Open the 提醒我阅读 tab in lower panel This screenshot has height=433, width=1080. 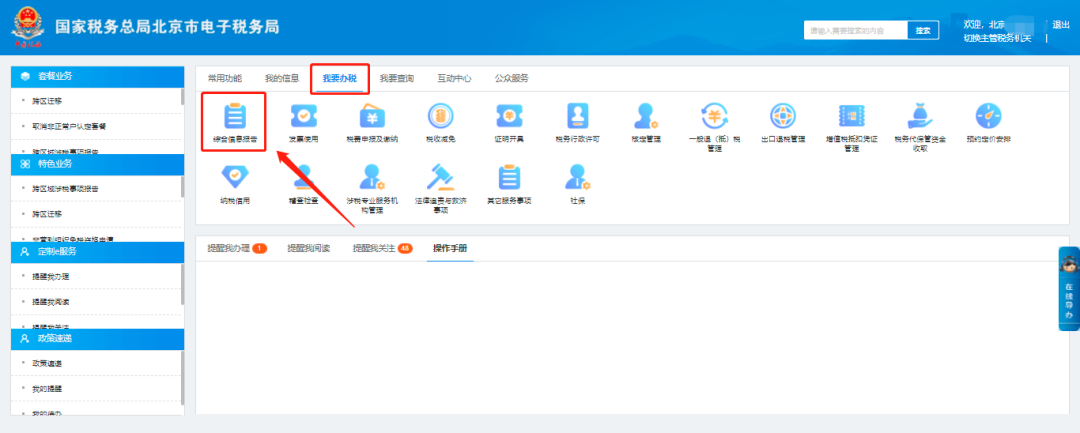[309, 249]
